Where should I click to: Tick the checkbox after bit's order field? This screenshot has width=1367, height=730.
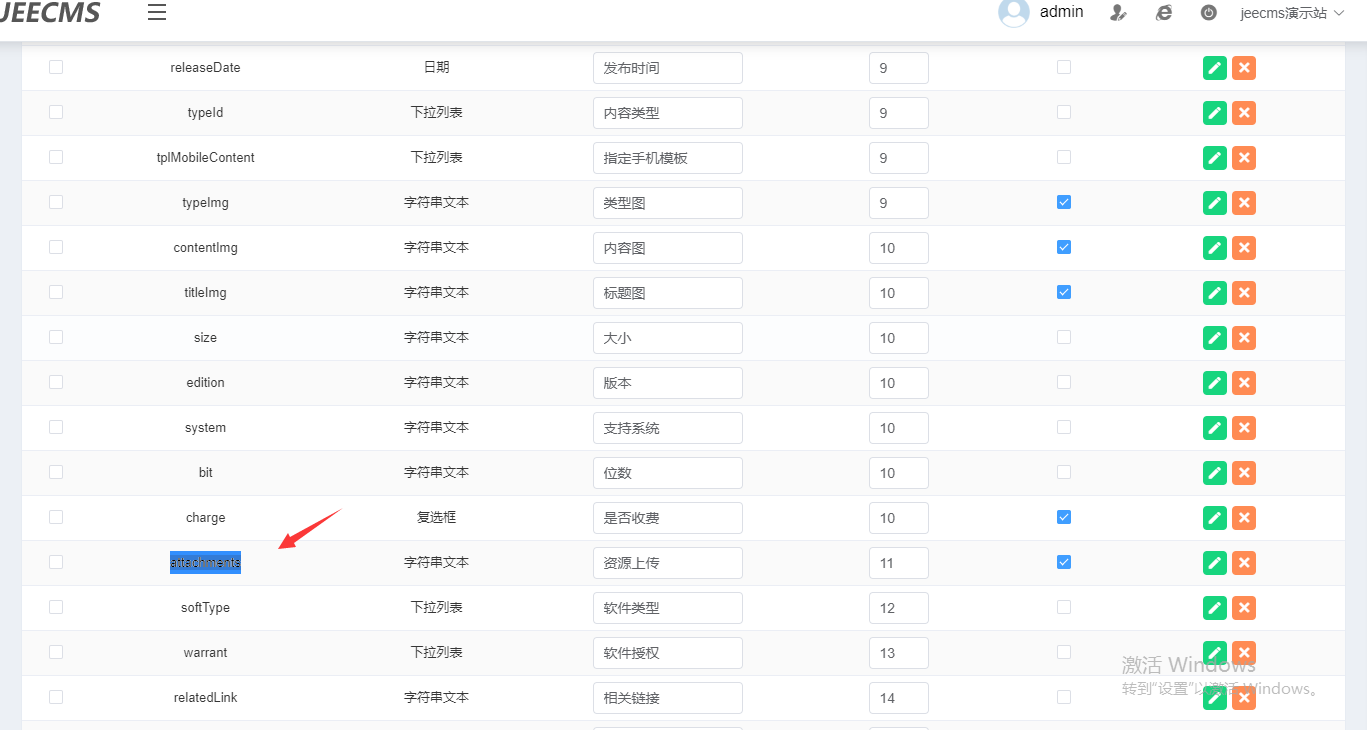[1064, 472]
